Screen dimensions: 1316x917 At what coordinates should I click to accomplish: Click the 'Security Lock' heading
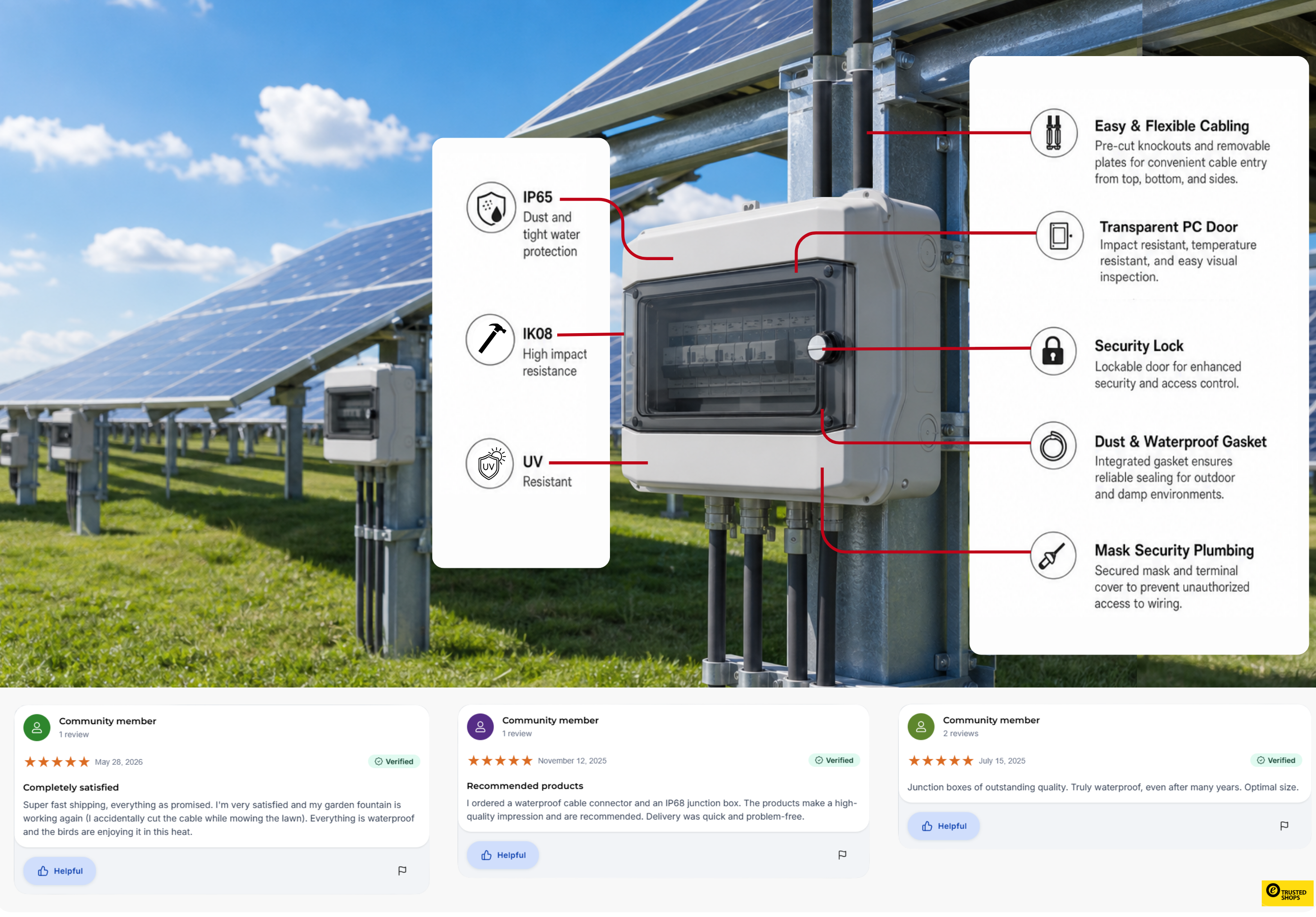click(1139, 346)
